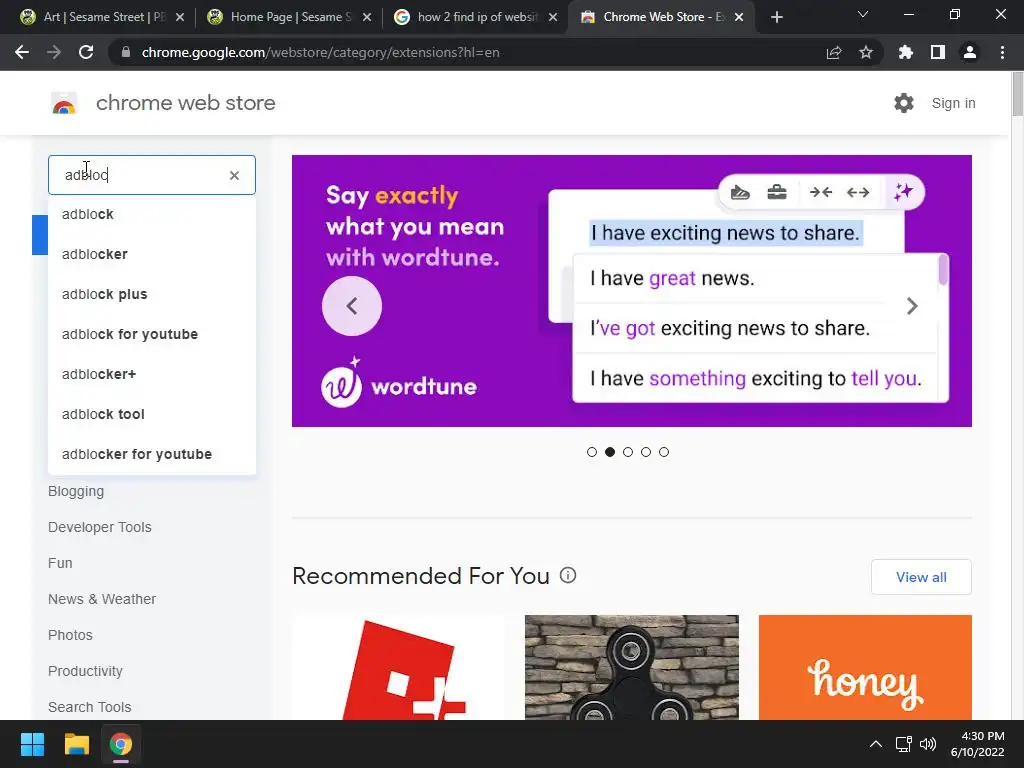Screen dimensions: 1024x768
Task: Go to previous banner slide
Action: pyautogui.click(x=351, y=306)
